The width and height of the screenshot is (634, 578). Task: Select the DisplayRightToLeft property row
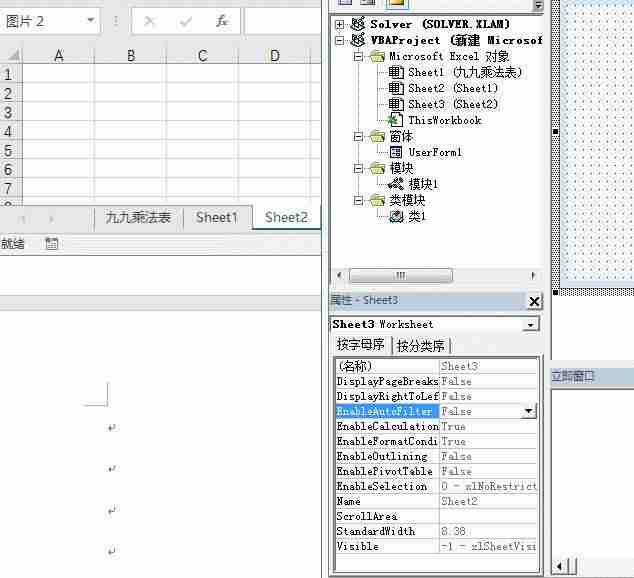click(x=436, y=396)
